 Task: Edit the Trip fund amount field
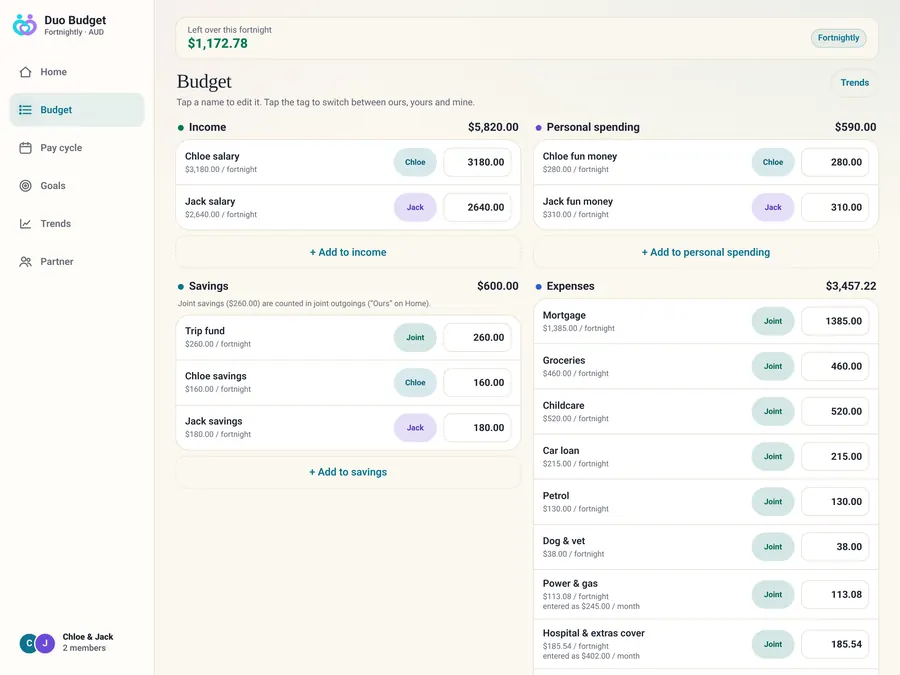click(477, 338)
